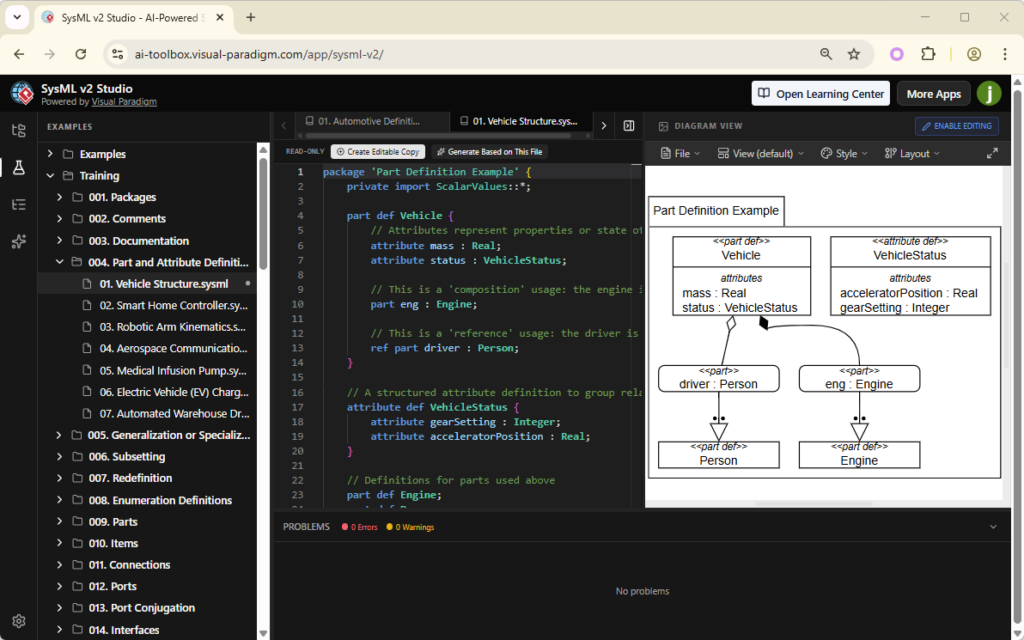This screenshot has width=1024, height=640.
Task: Collapse the Training folder
Action: coord(50,175)
